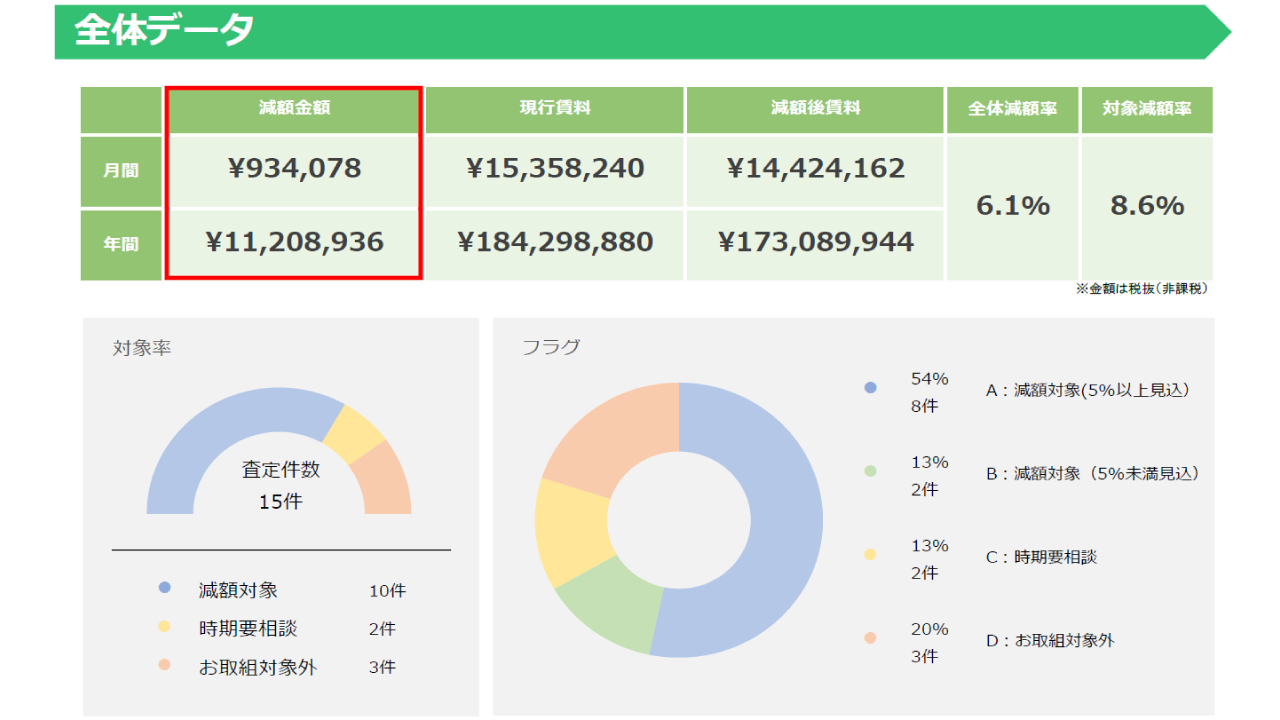Screen dimensions: 1280x720
Task: Select the 減額金額 column header
Action: (x=294, y=109)
